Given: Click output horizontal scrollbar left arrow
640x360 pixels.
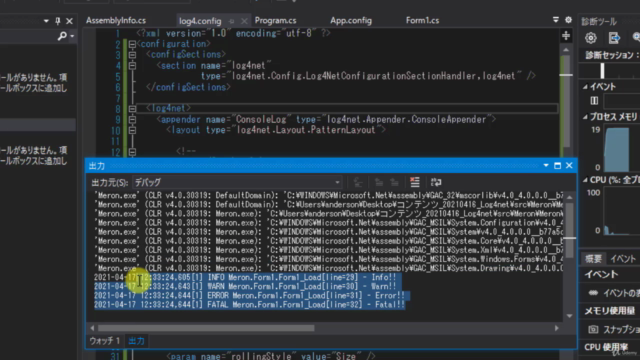Looking at the screenshot, I should click(92, 328).
